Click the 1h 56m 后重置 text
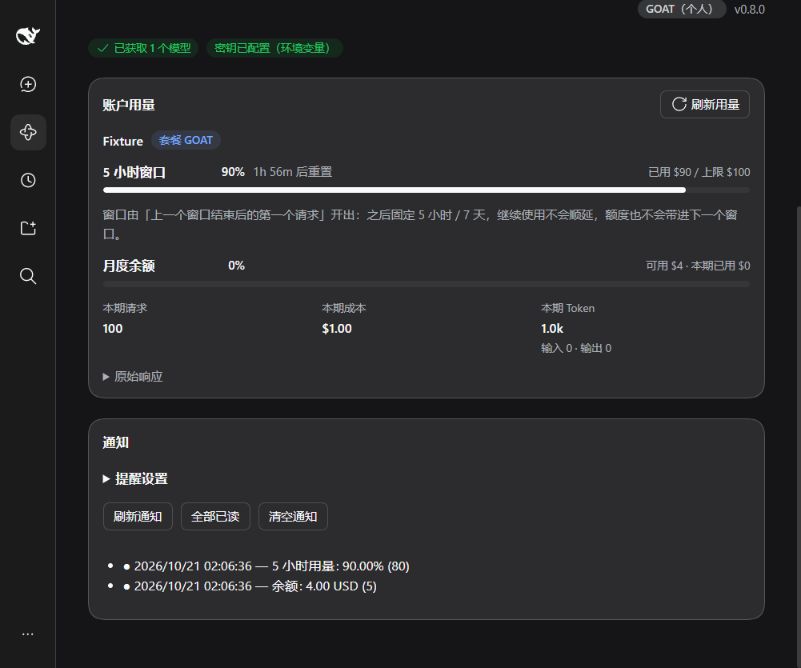 293,172
